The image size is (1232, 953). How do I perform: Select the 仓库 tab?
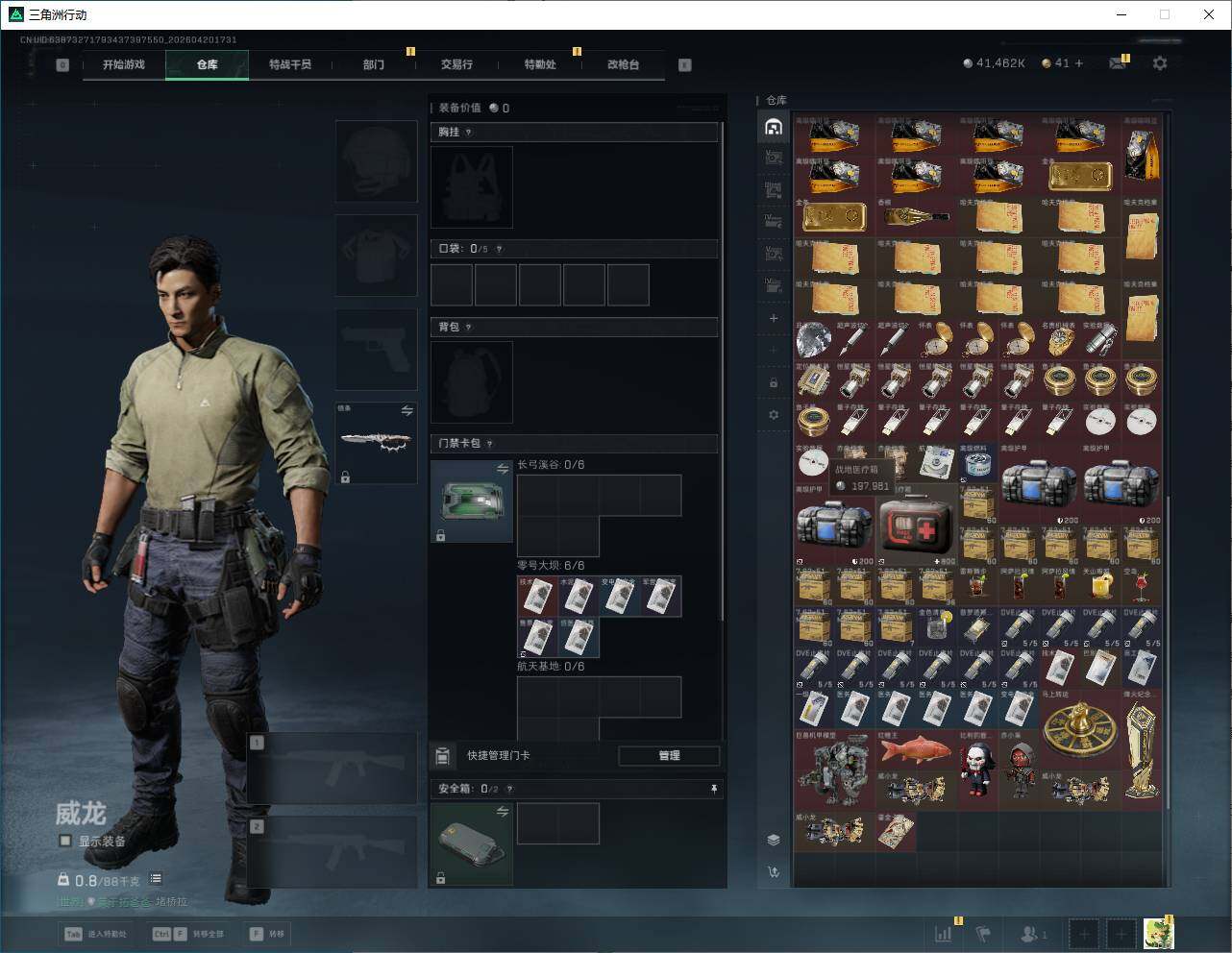[x=208, y=64]
